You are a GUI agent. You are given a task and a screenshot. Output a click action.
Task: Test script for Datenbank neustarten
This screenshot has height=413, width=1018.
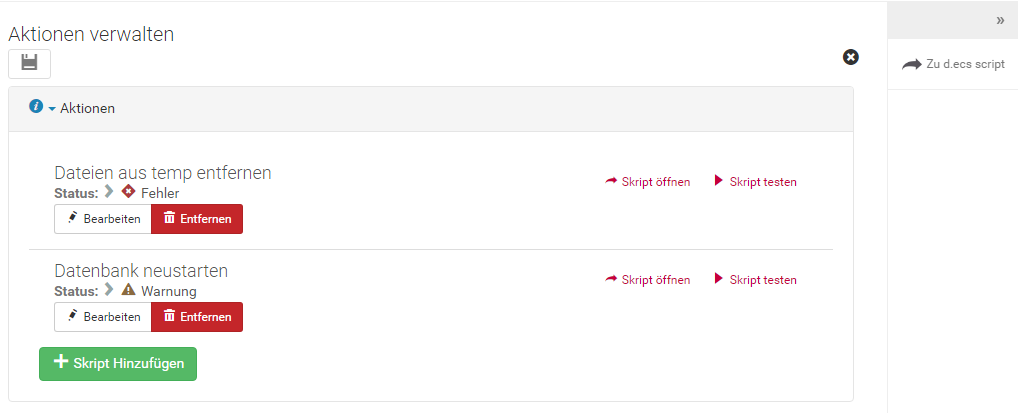pos(755,280)
